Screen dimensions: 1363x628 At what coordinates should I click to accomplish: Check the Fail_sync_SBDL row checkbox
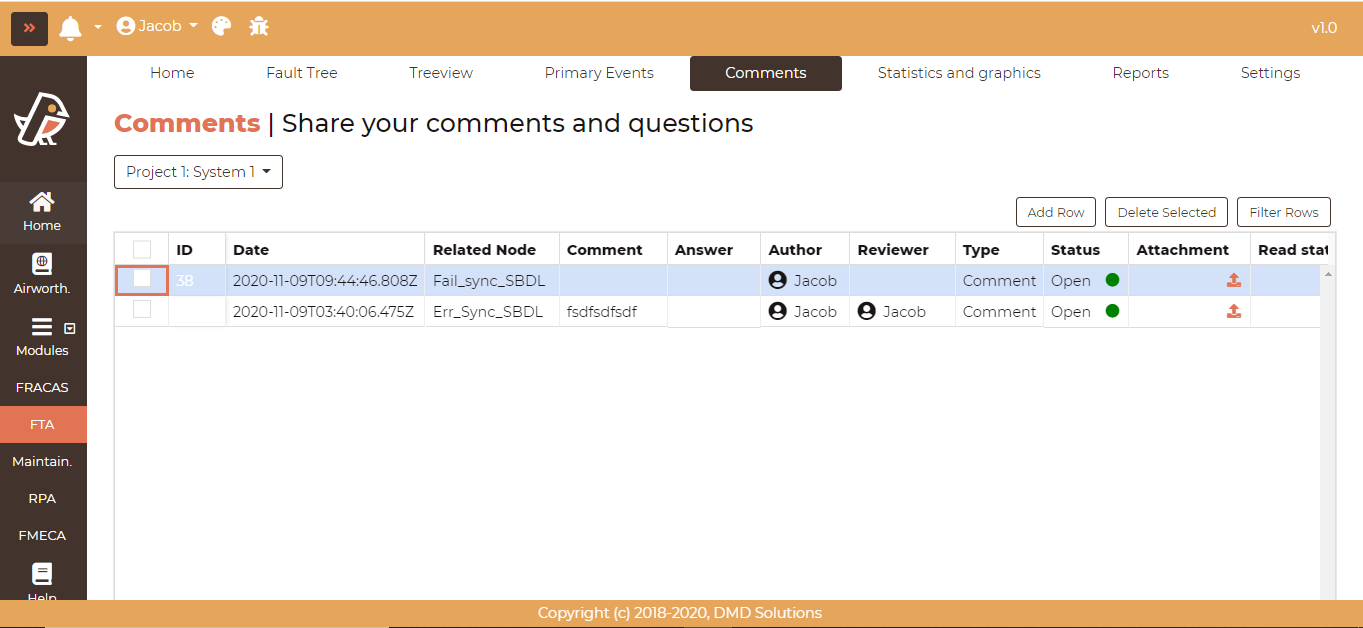click(142, 280)
